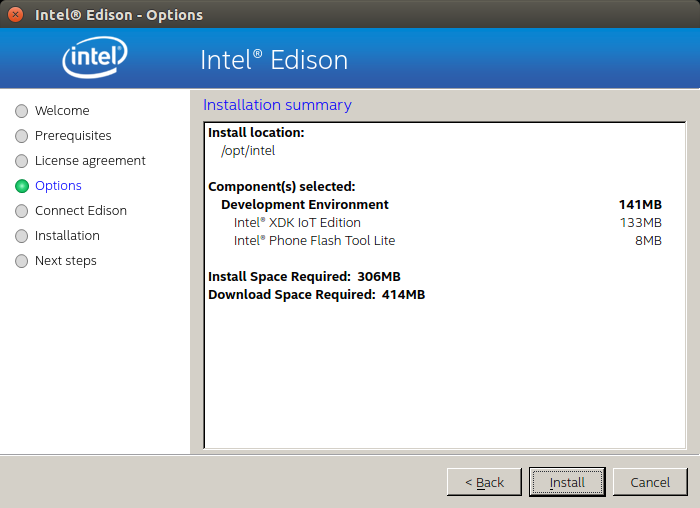Click the Welcome step label

click(x=62, y=110)
